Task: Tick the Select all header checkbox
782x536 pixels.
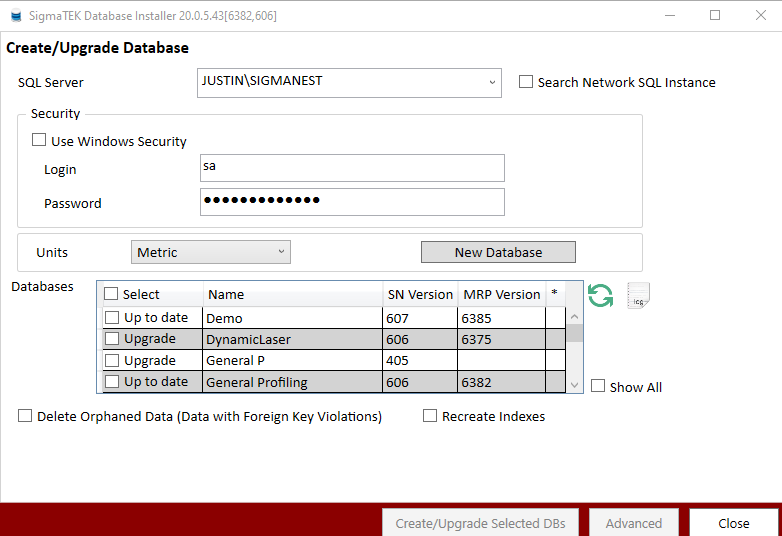Action: click(x=111, y=294)
